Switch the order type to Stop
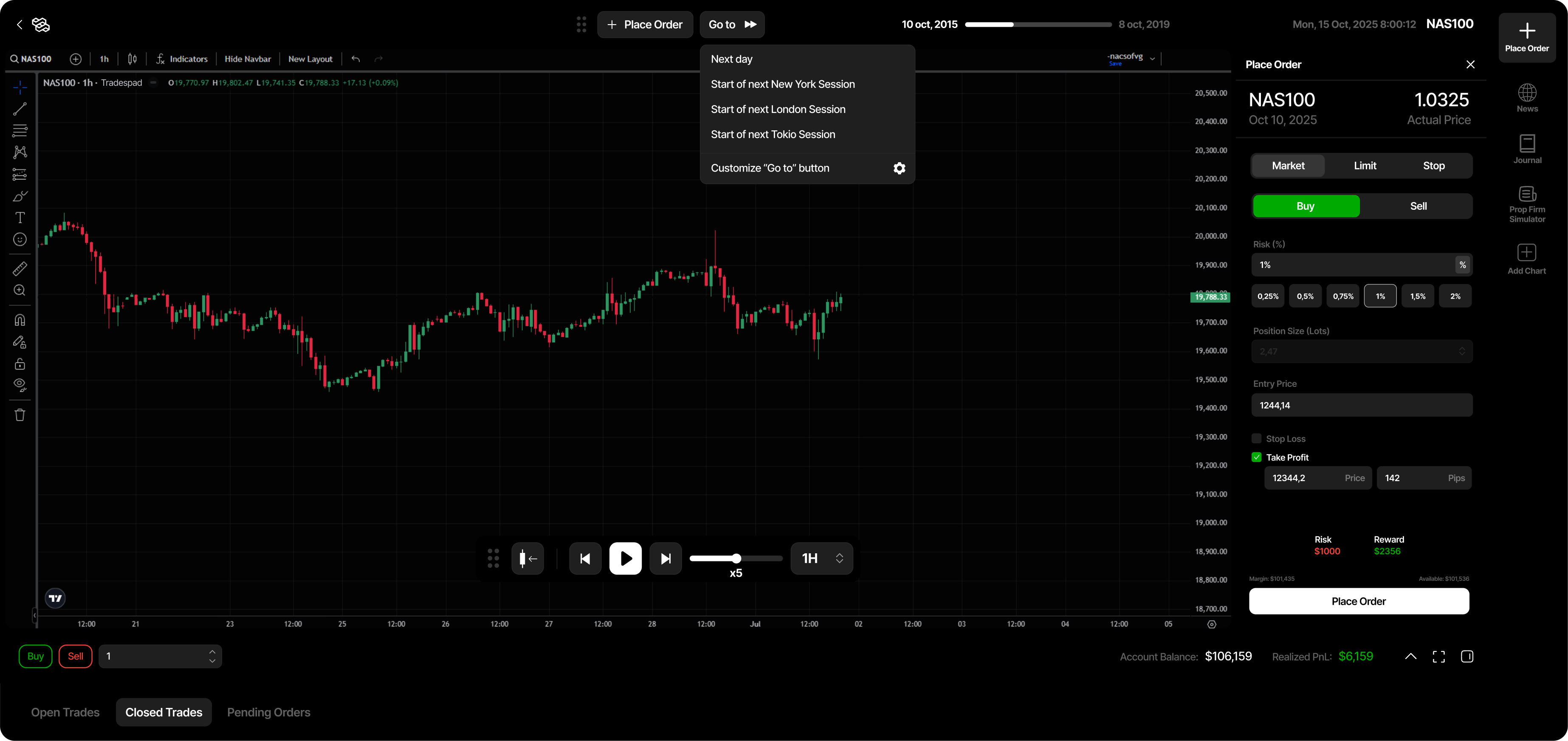Viewport: 1568px width, 741px height. pyautogui.click(x=1433, y=166)
